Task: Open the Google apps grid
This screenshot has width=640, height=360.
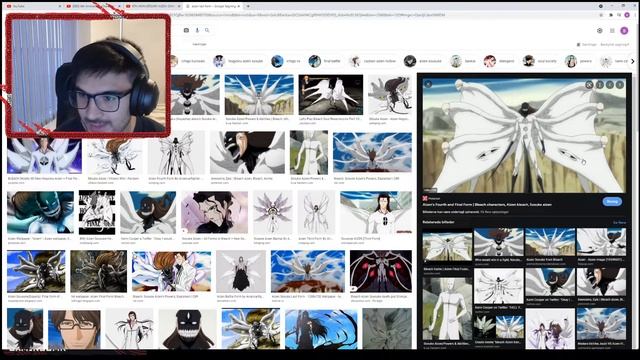Action: [x=612, y=31]
